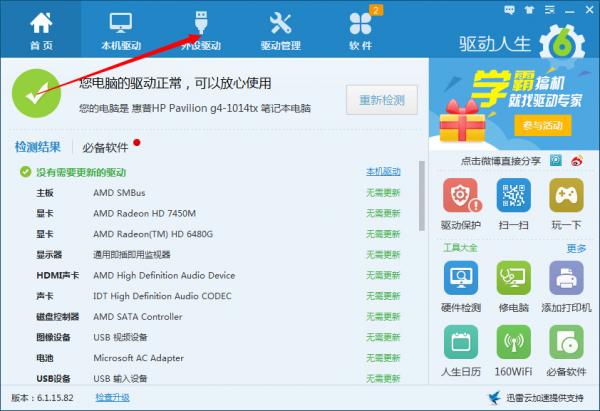Click the version text 6.1.15.82
Viewport: 600px width, 411px height.
click(x=55, y=398)
